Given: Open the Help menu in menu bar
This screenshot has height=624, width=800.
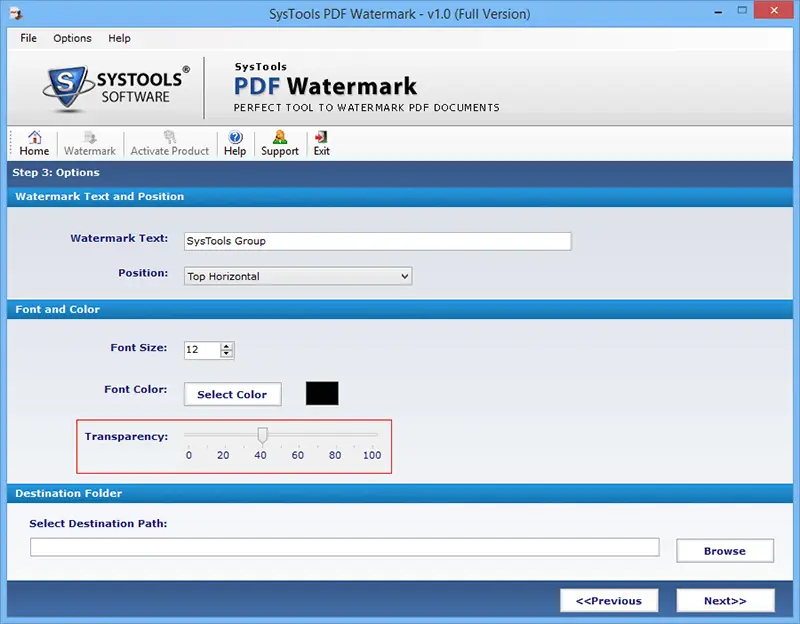Looking at the screenshot, I should [119, 38].
